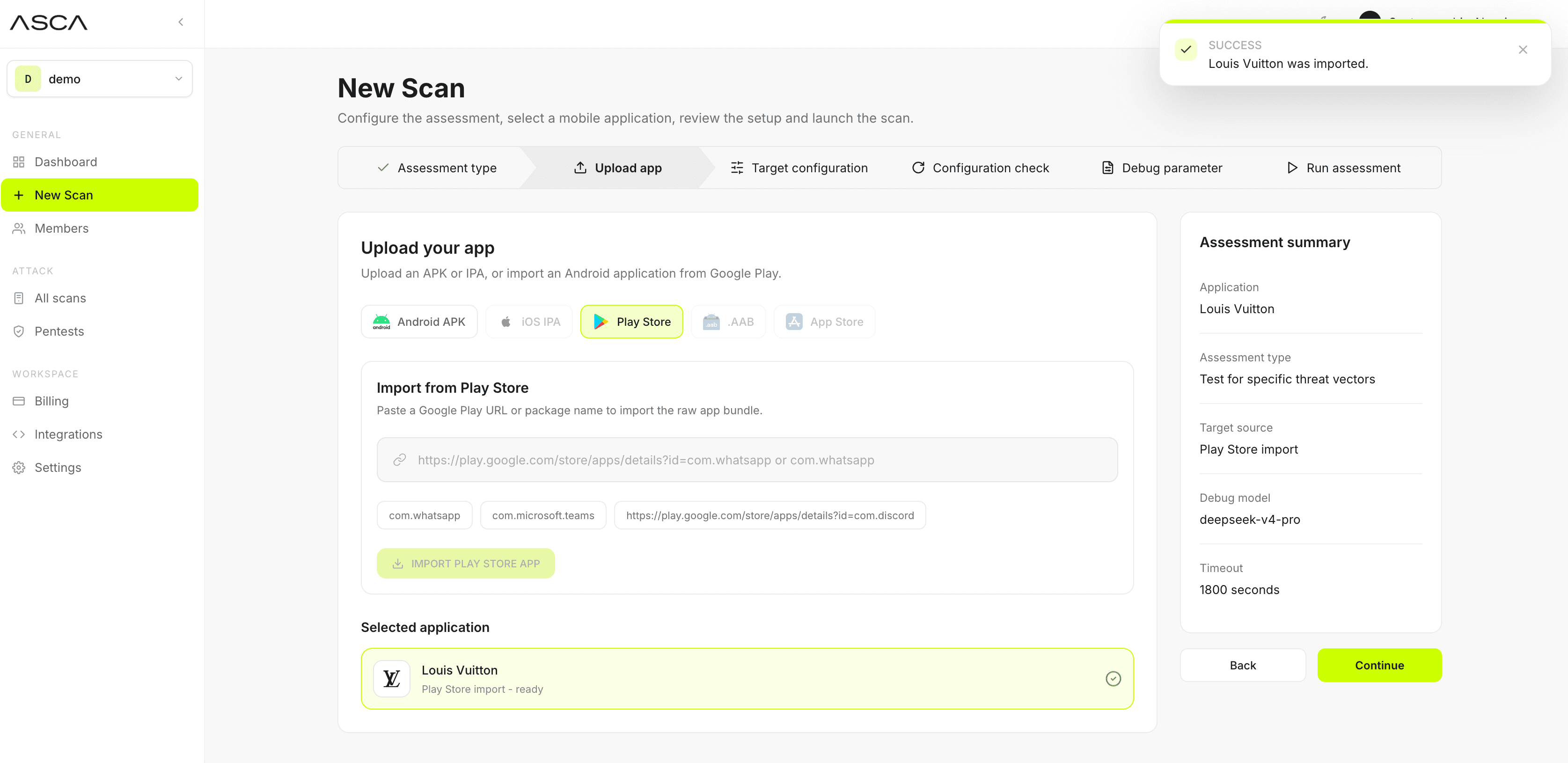Choose iOS IPA upload option
The width and height of the screenshot is (1568, 763).
pyautogui.click(x=529, y=322)
